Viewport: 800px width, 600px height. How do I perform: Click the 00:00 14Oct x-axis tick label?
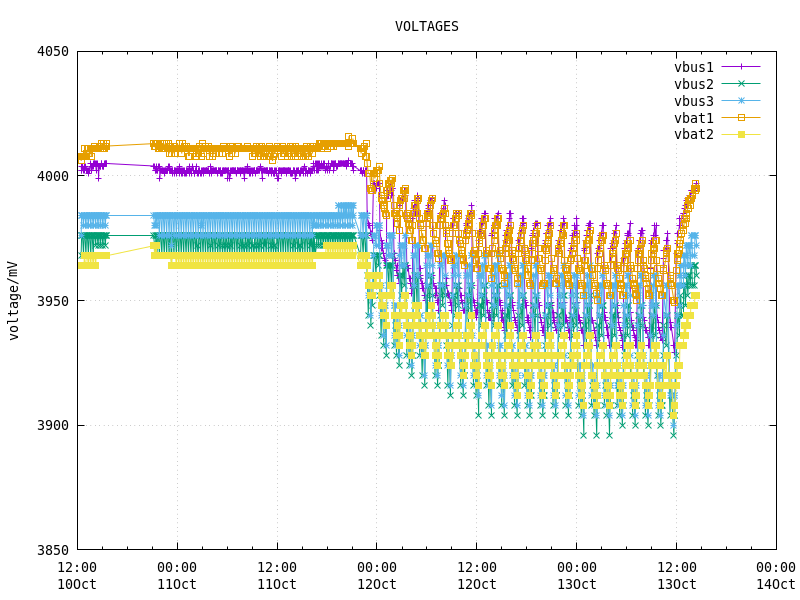pos(775,576)
